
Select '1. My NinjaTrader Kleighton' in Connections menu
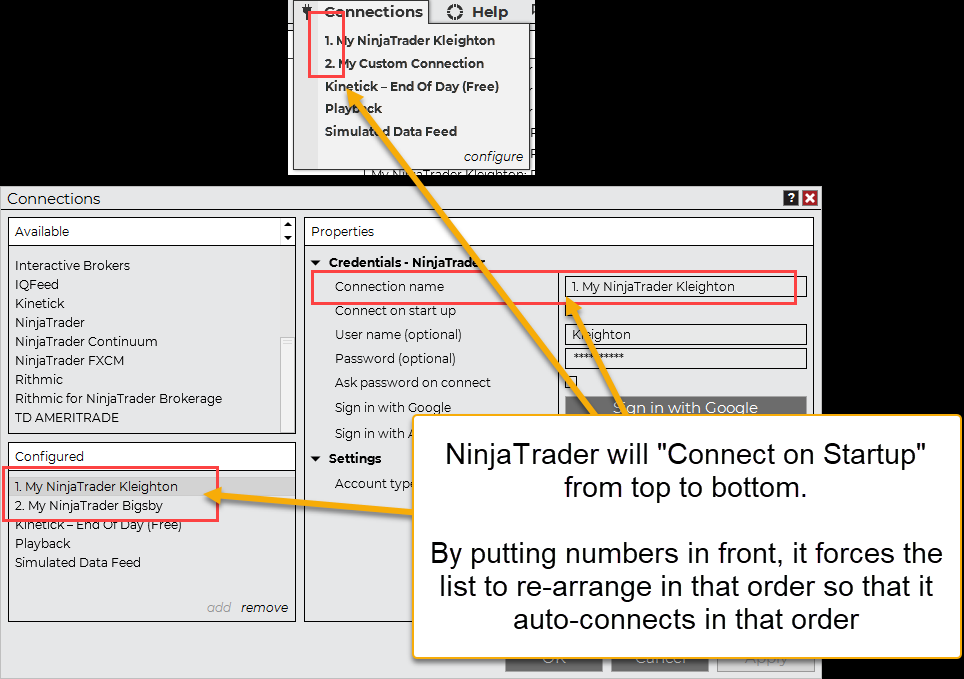(x=409, y=41)
